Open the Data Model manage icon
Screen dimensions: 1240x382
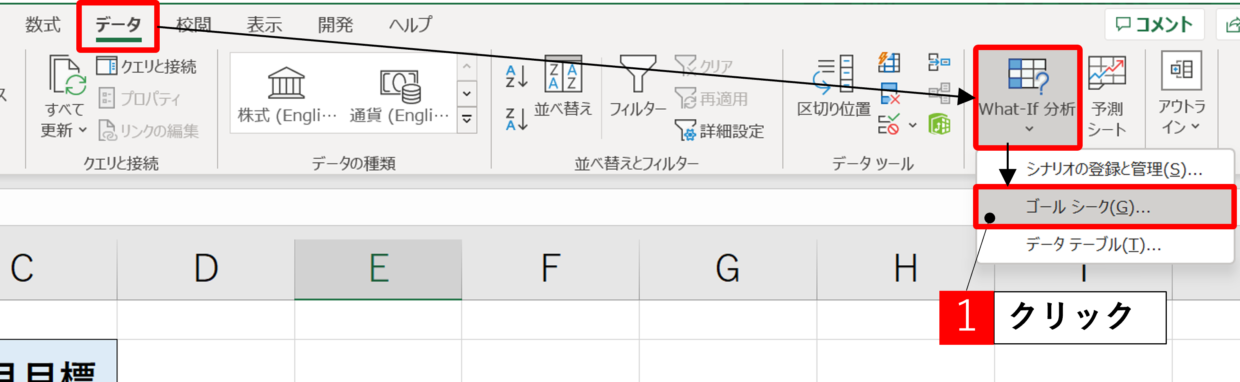(939, 125)
